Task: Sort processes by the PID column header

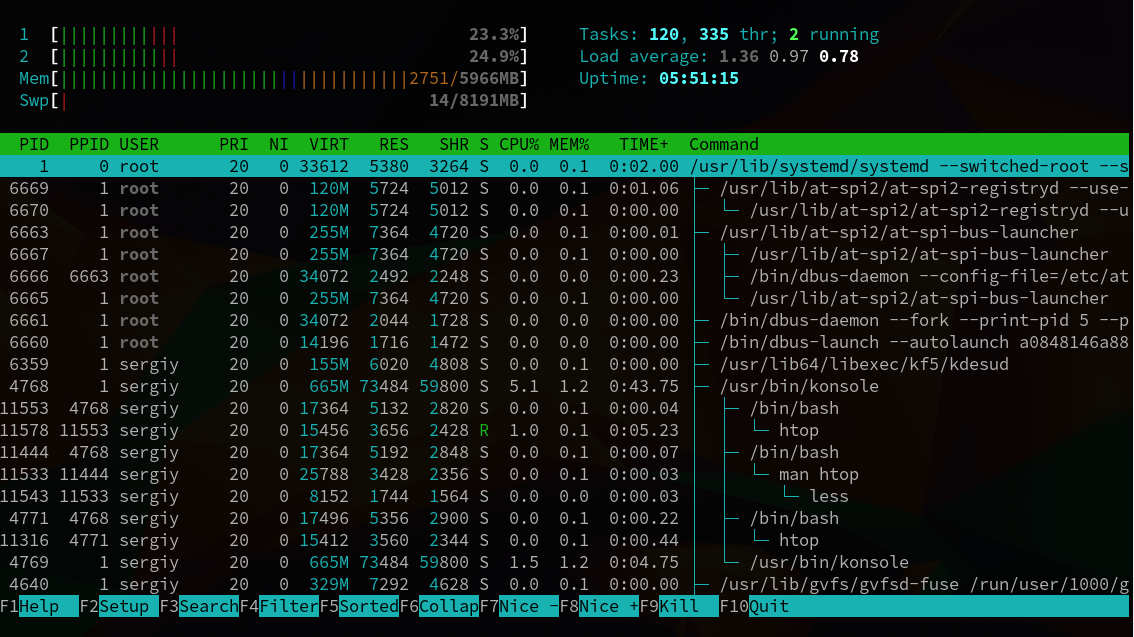Action: (34, 144)
